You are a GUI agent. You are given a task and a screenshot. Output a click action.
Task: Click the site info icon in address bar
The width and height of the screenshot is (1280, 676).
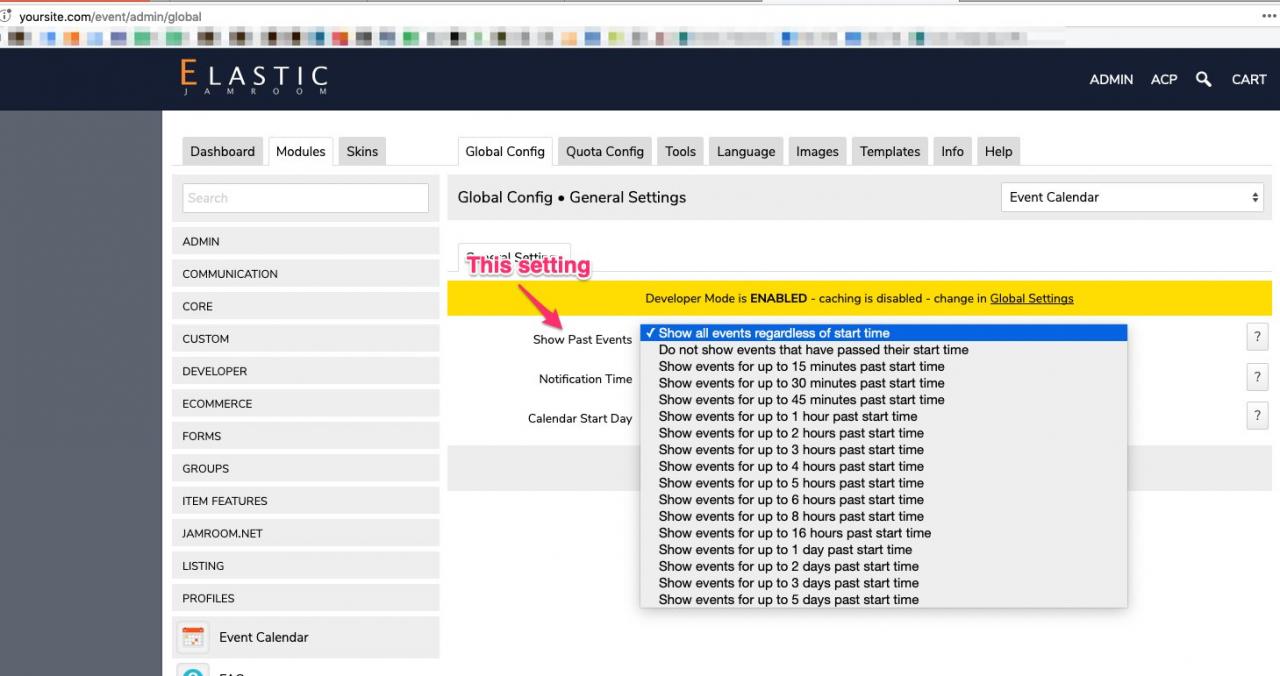8,16
